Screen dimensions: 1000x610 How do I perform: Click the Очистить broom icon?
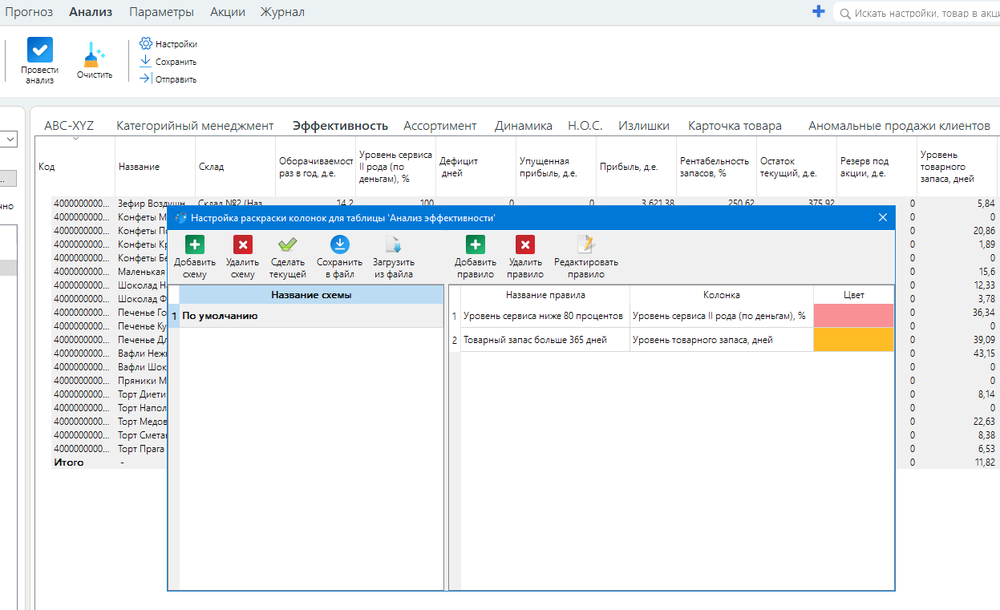click(x=94, y=54)
